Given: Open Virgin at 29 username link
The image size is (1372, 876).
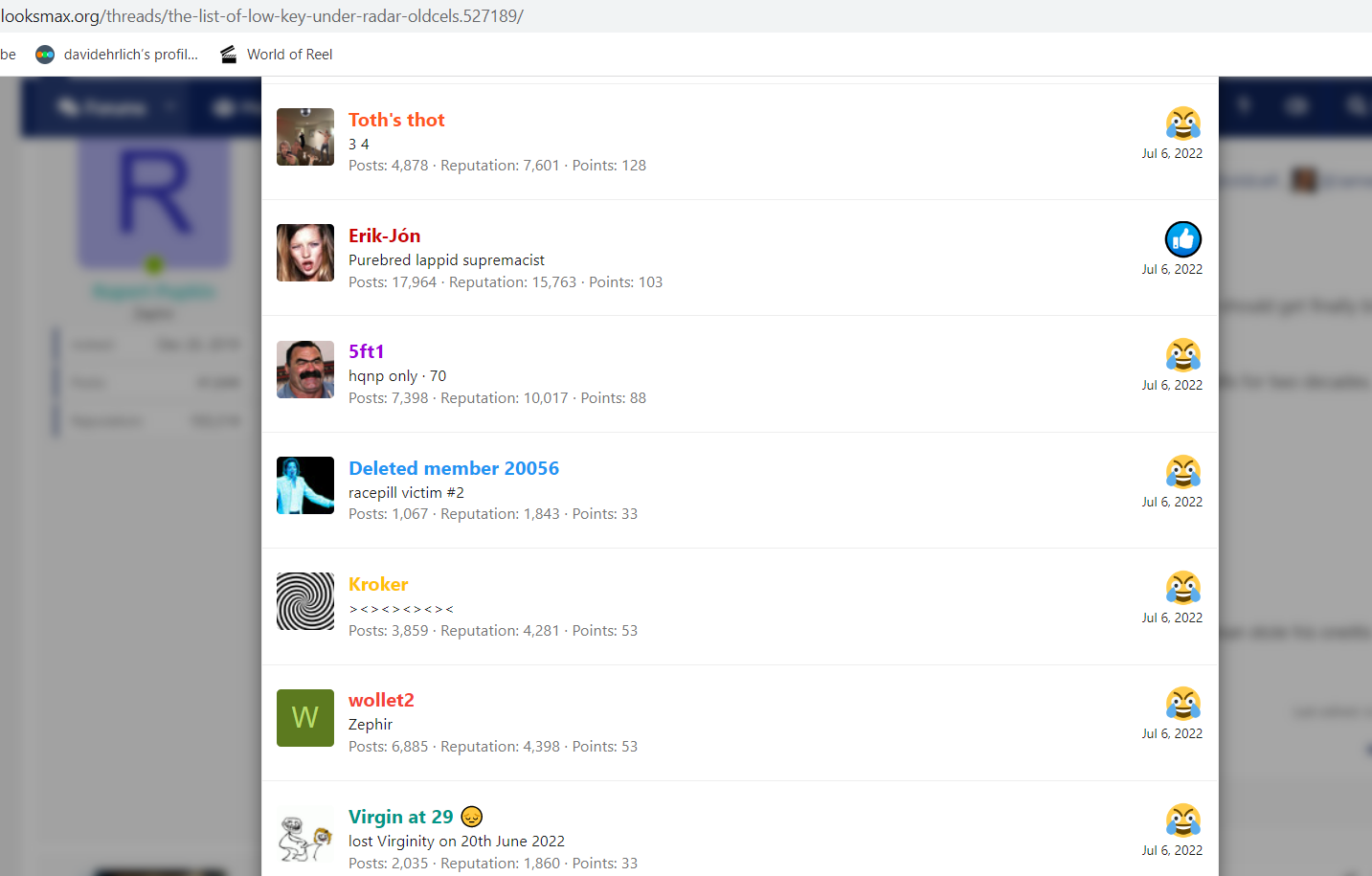Looking at the screenshot, I should pos(400,817).
